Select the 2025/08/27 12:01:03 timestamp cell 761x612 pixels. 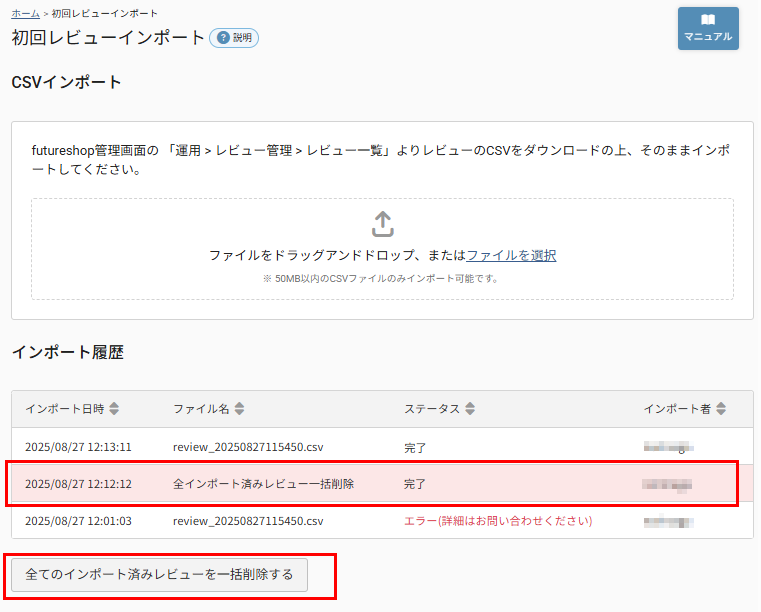[x=78, y=521]
